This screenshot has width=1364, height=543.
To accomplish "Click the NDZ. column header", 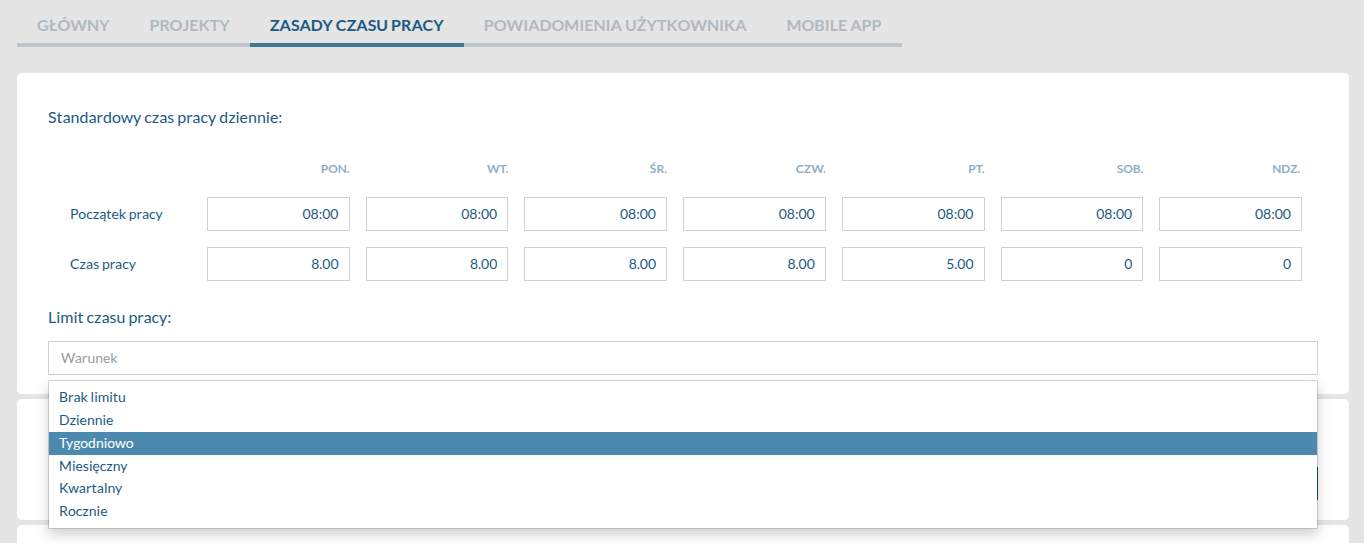I will [x=1286, y=169].
